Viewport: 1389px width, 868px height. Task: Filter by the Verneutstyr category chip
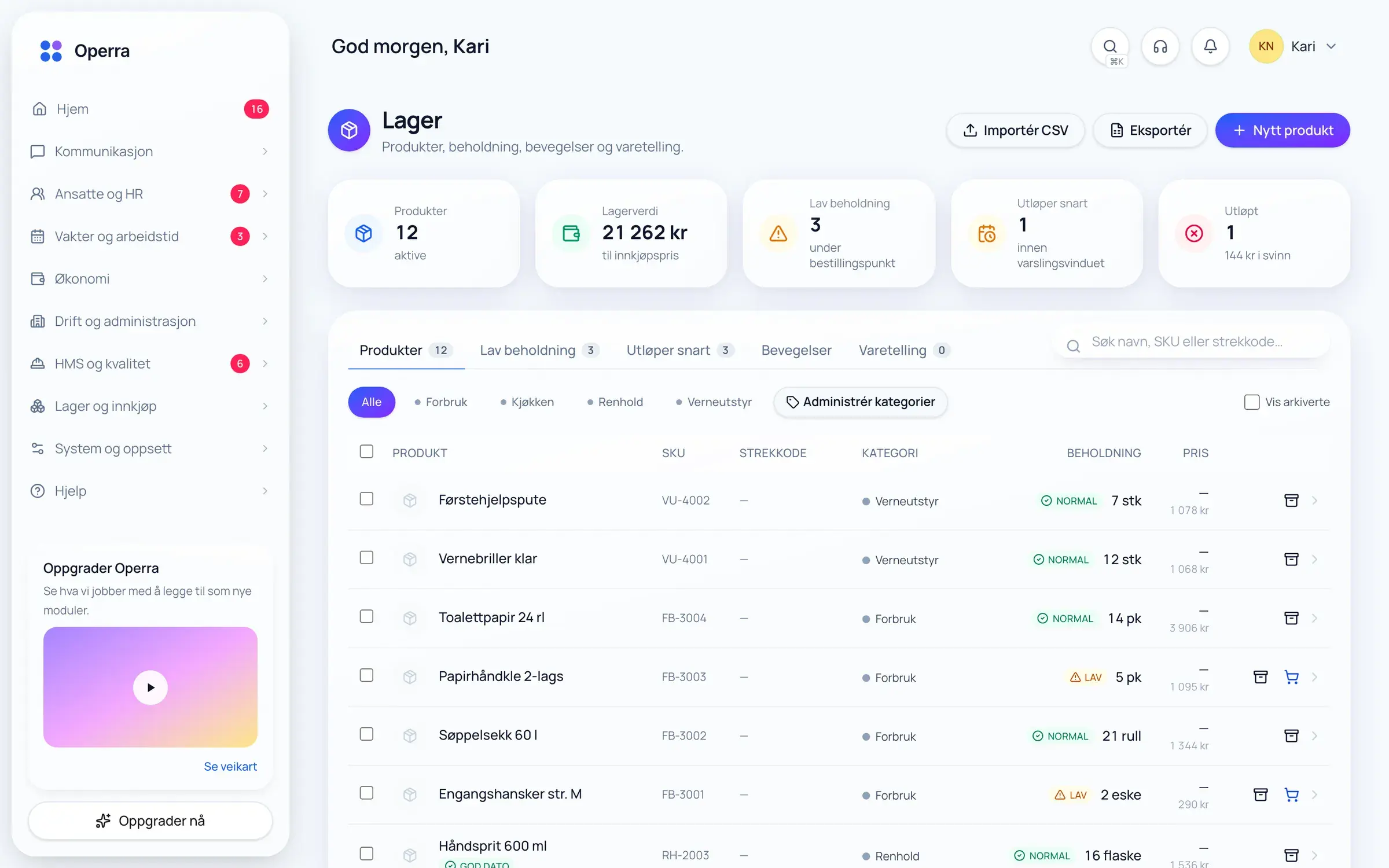point(714,402)
